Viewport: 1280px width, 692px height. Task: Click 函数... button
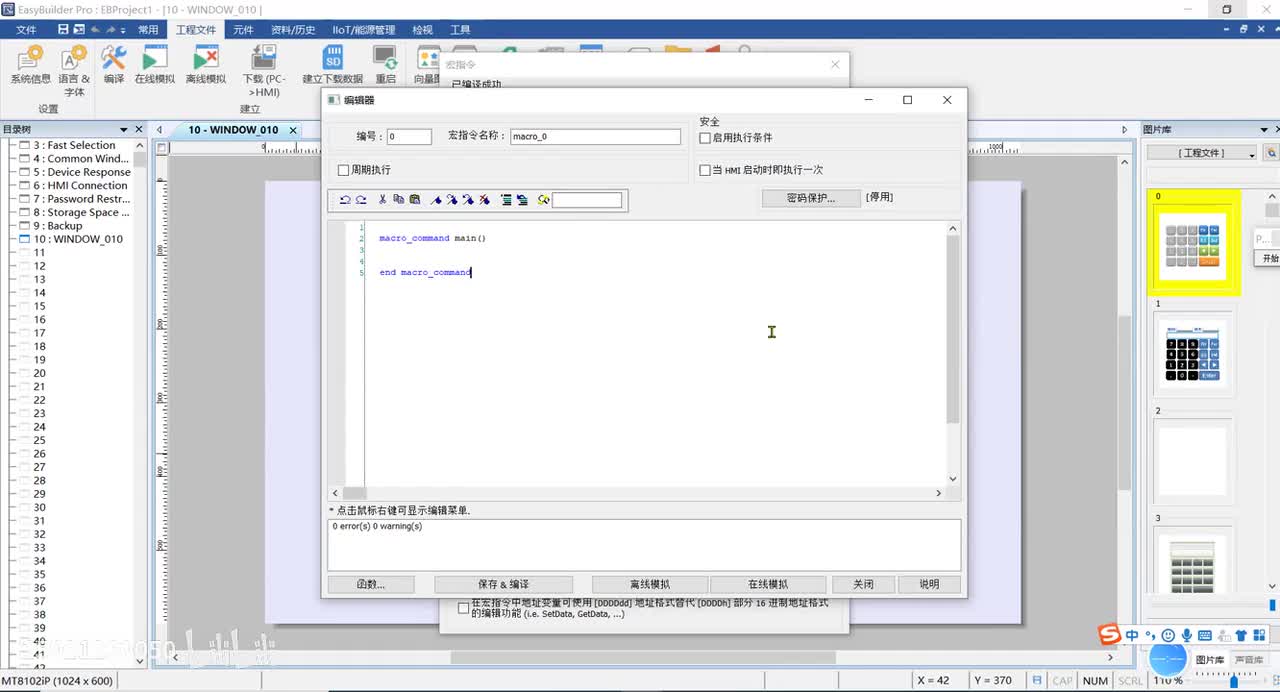pyautogui.click(x=371, y=584)
